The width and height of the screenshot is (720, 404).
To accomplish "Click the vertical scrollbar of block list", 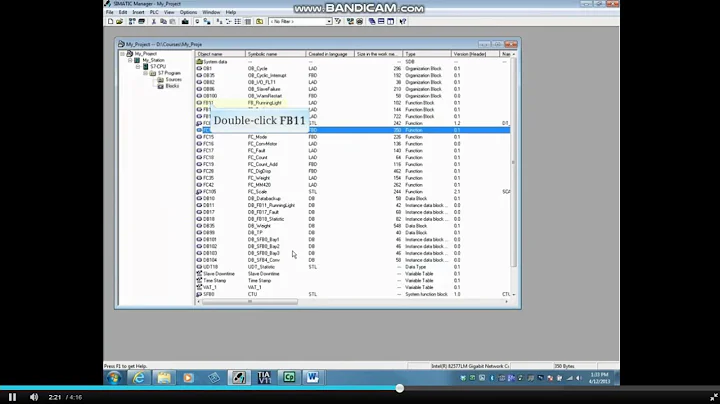I will 513,162.
